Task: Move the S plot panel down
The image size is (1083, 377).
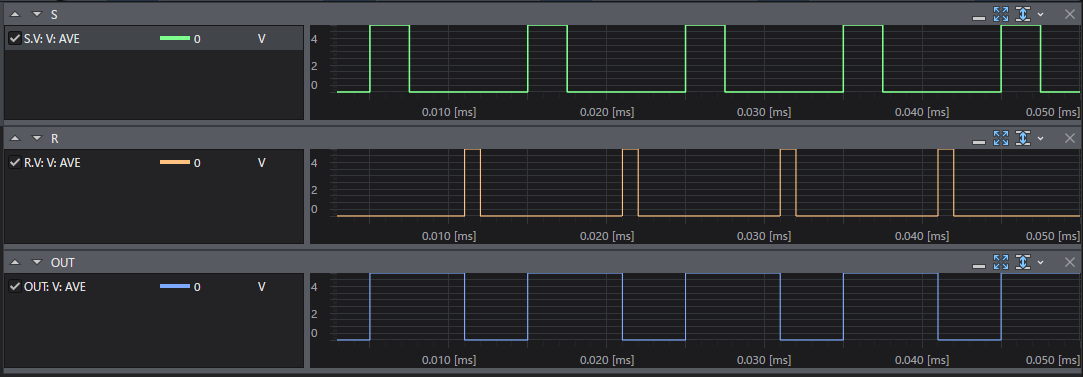Action: (37, 14)
